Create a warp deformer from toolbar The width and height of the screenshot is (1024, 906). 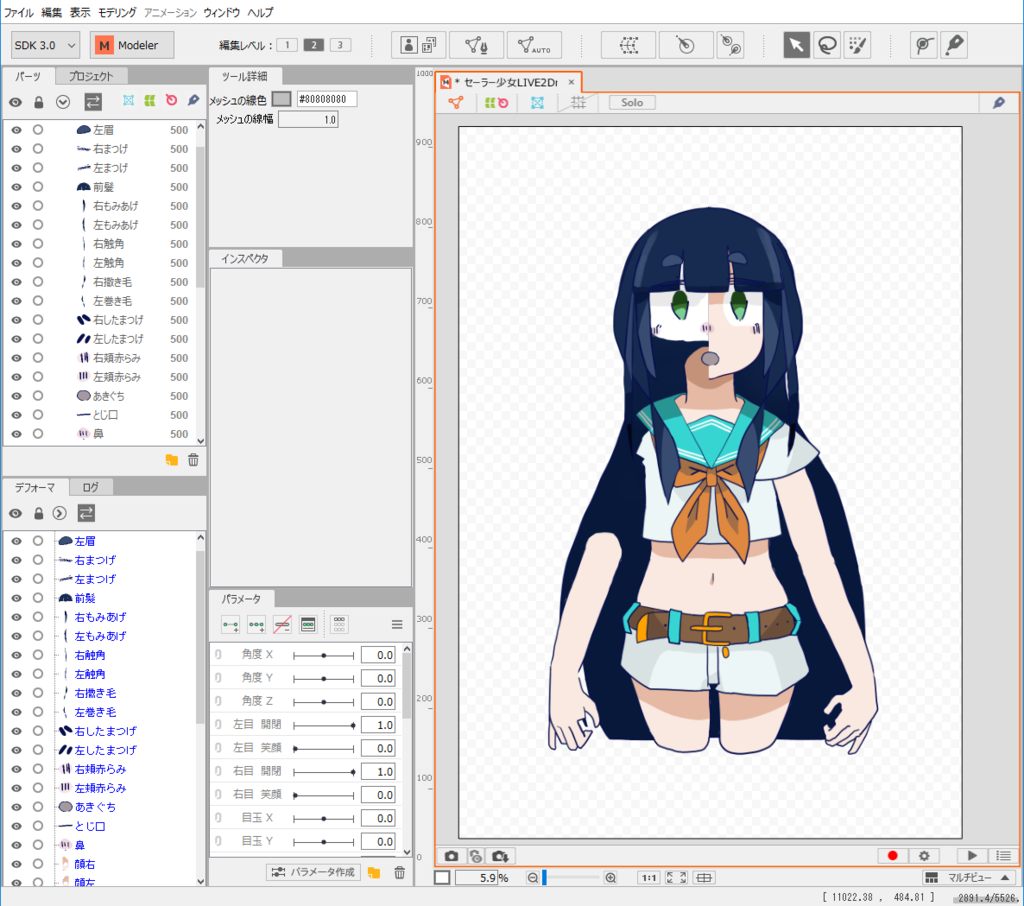(628, 45)
